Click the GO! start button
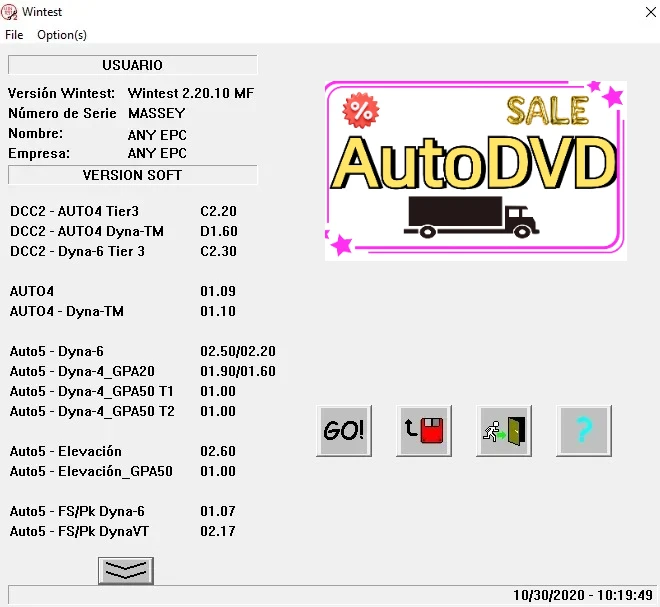The width and height of the screenshot is (660, 607). pyautogui.click(x=344, y=431)
